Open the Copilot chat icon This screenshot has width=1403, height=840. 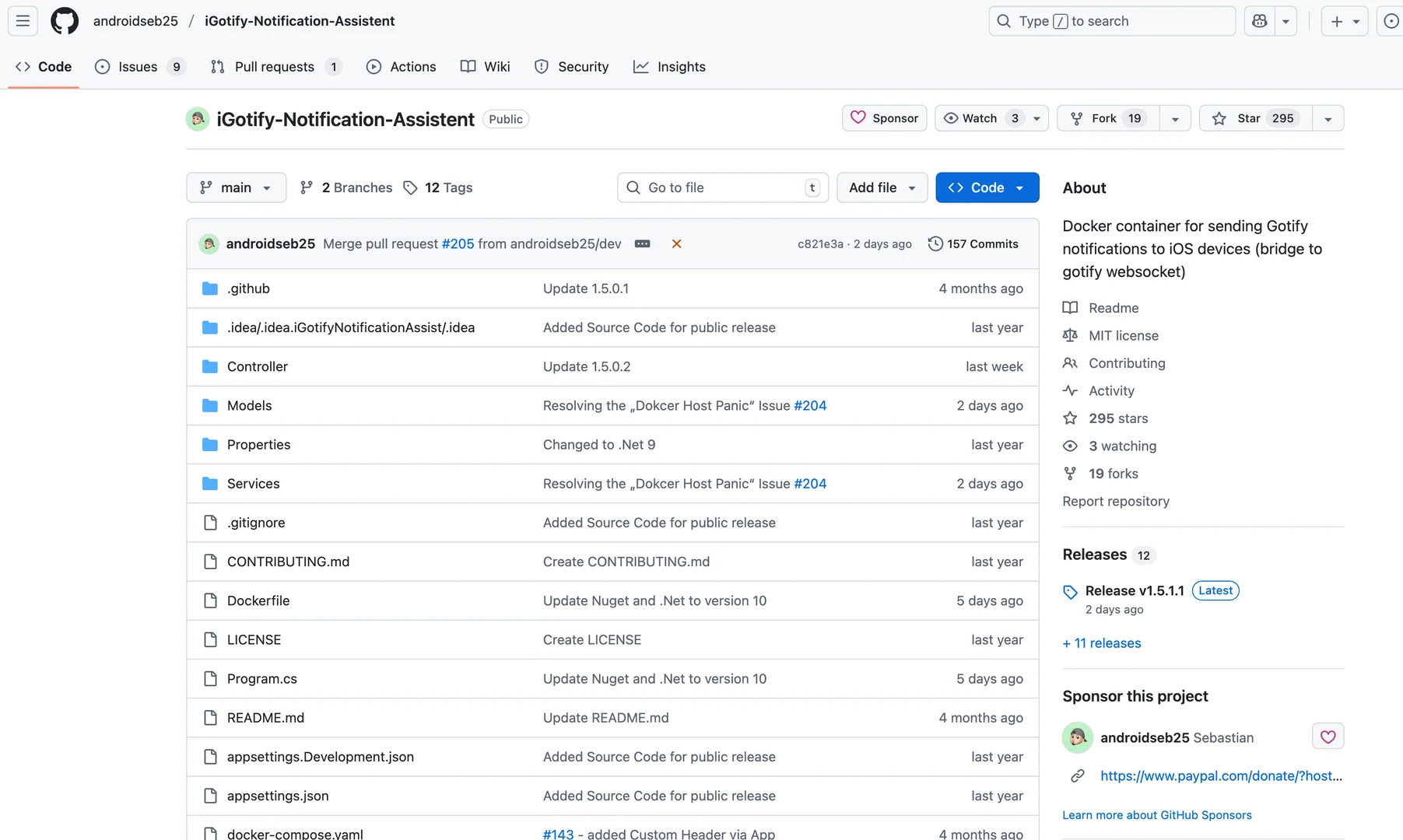(x=1260, y=21)
